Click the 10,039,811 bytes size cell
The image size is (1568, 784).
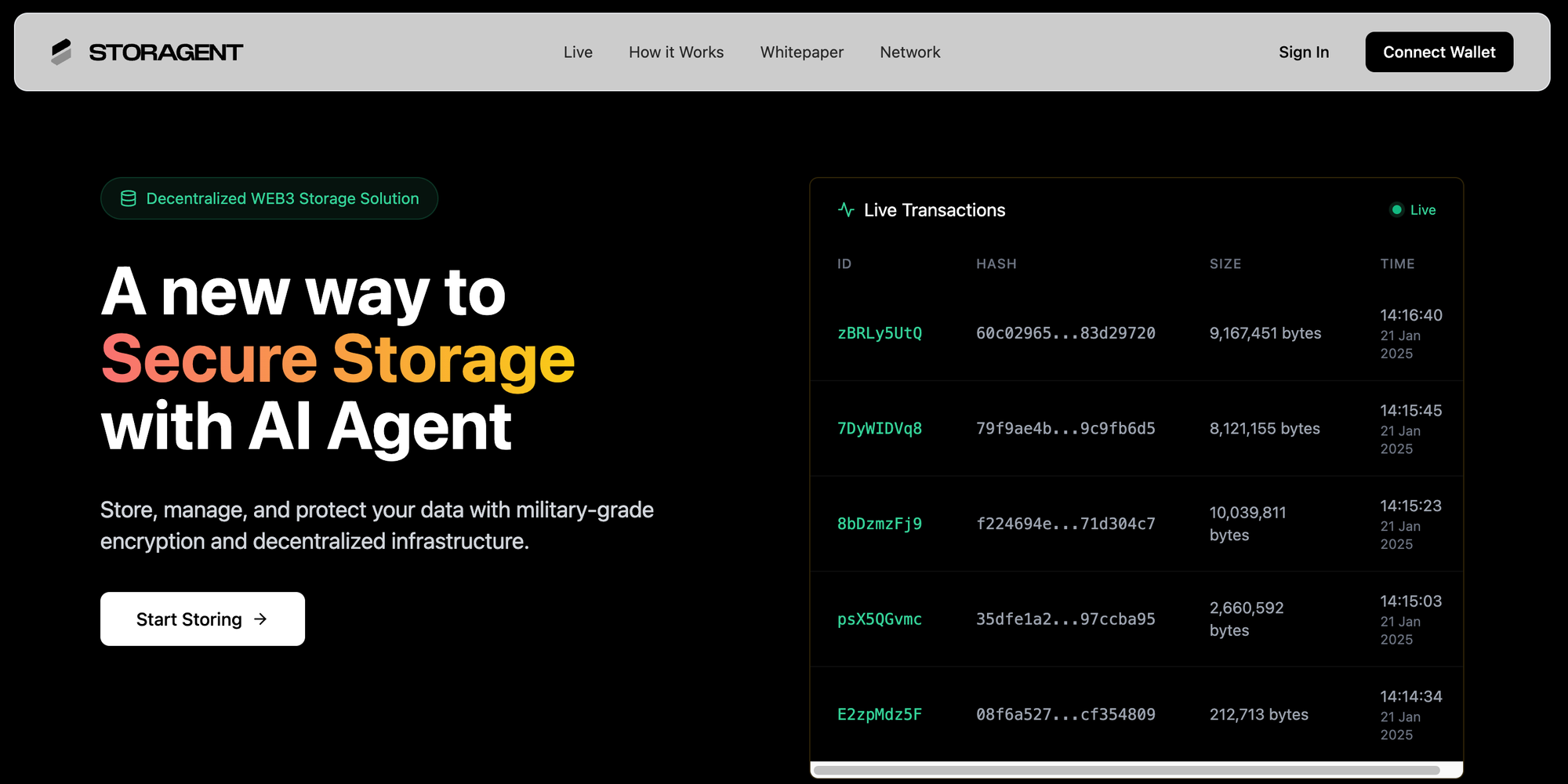click(x=1248, y=524)
